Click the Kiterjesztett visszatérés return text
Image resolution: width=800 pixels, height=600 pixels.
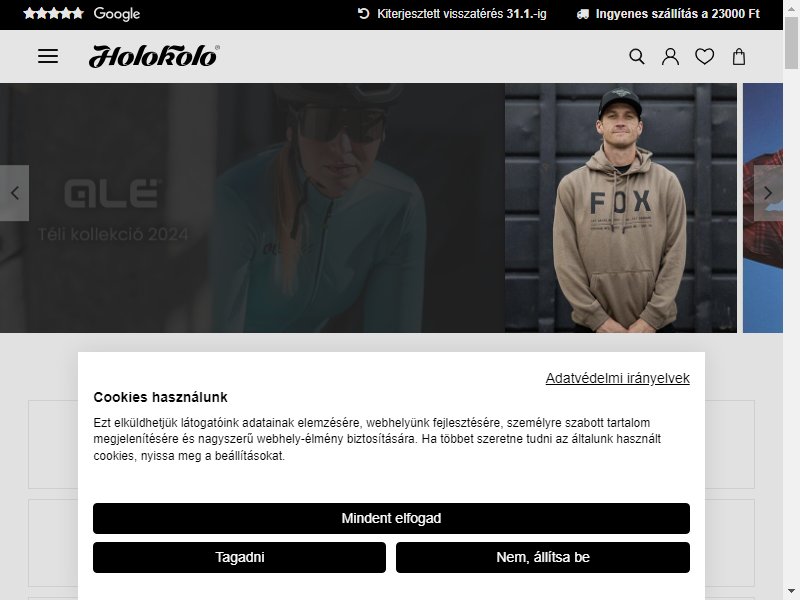[462, 14]
